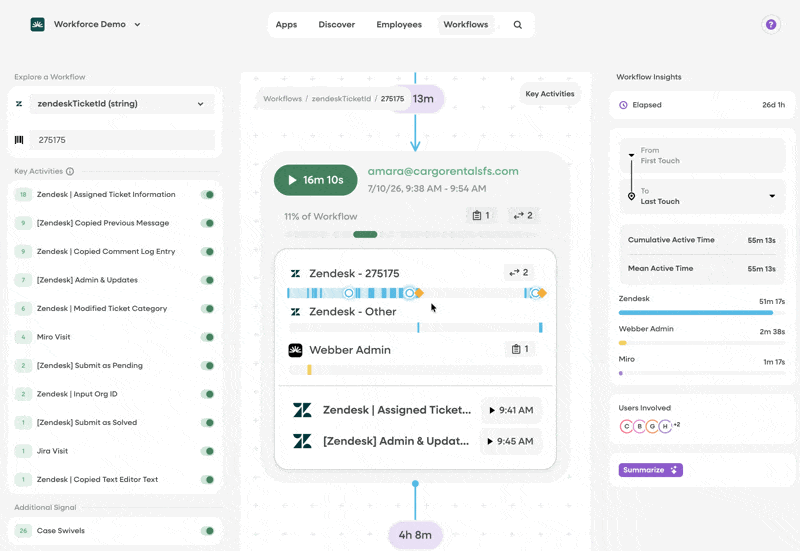
Task: Open the Apps tab
Action: (x=286, y=24)
